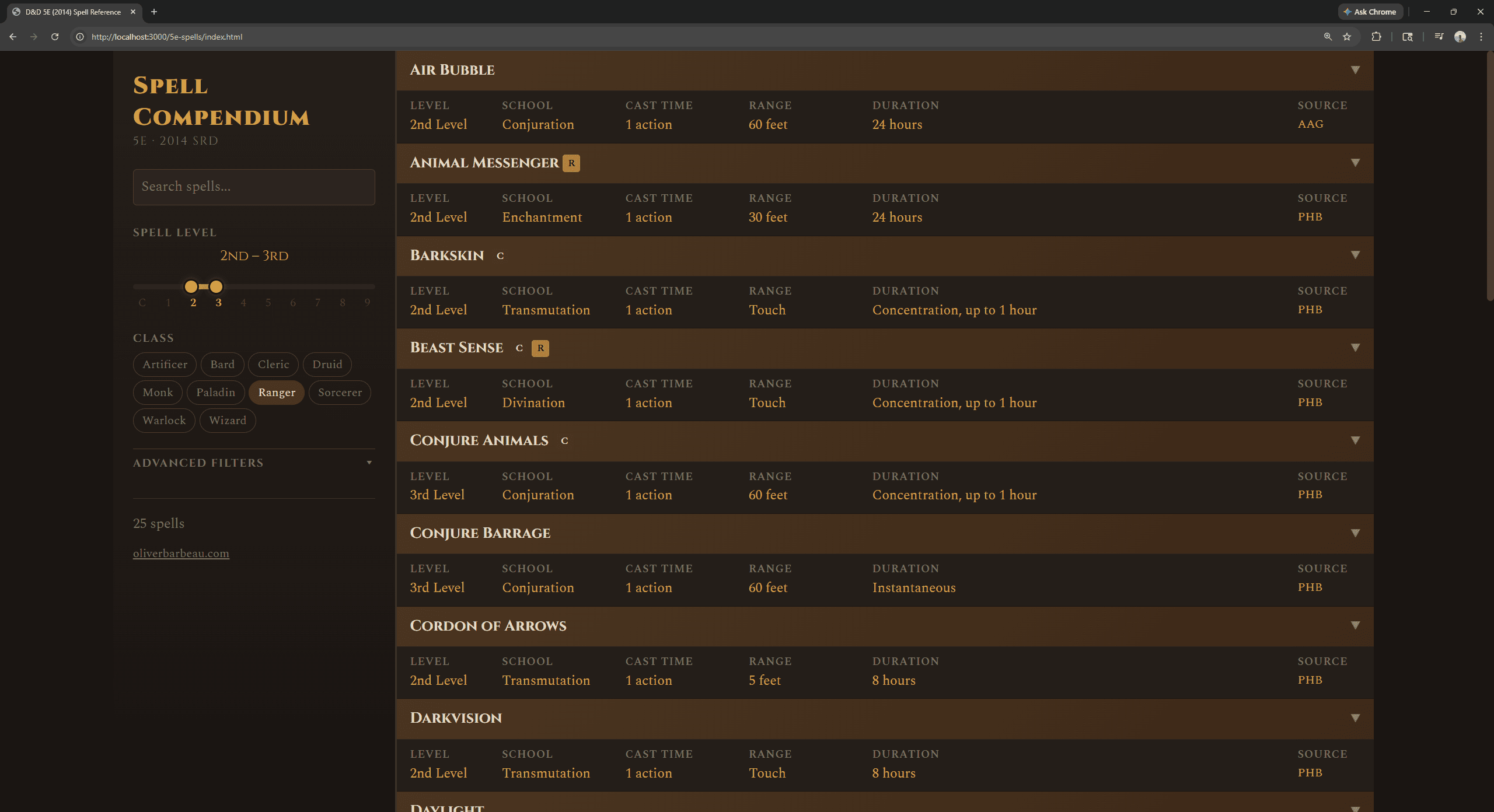The height and width of the screenshot is (812, 1494).
Task: Toggle the Wizard class filter
Action: click(228, 421)
